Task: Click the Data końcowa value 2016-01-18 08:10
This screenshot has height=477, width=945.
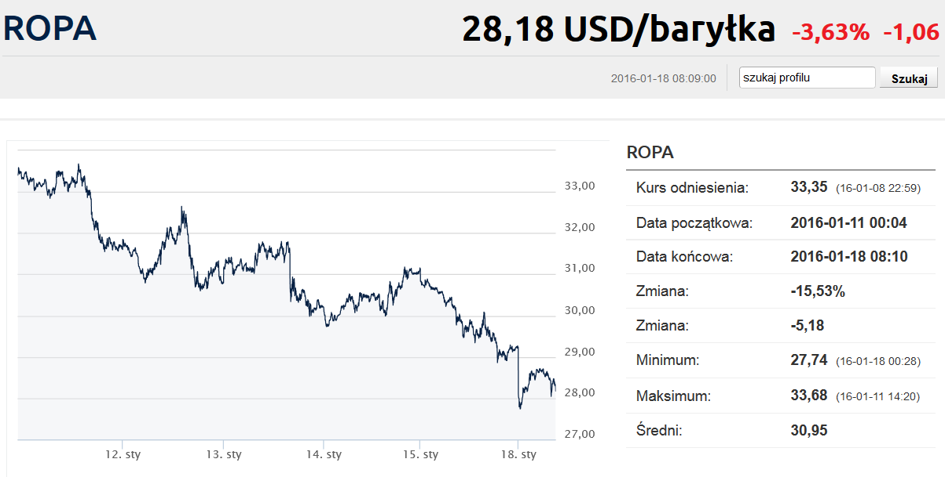Action: (849, 256)
